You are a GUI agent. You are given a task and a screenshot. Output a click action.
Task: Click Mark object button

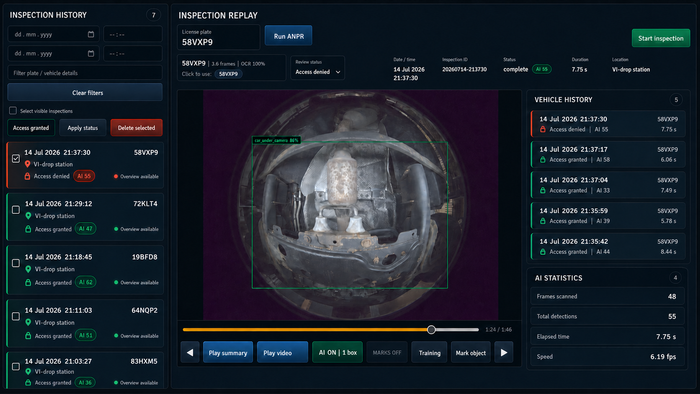click(x=471, y=353)
